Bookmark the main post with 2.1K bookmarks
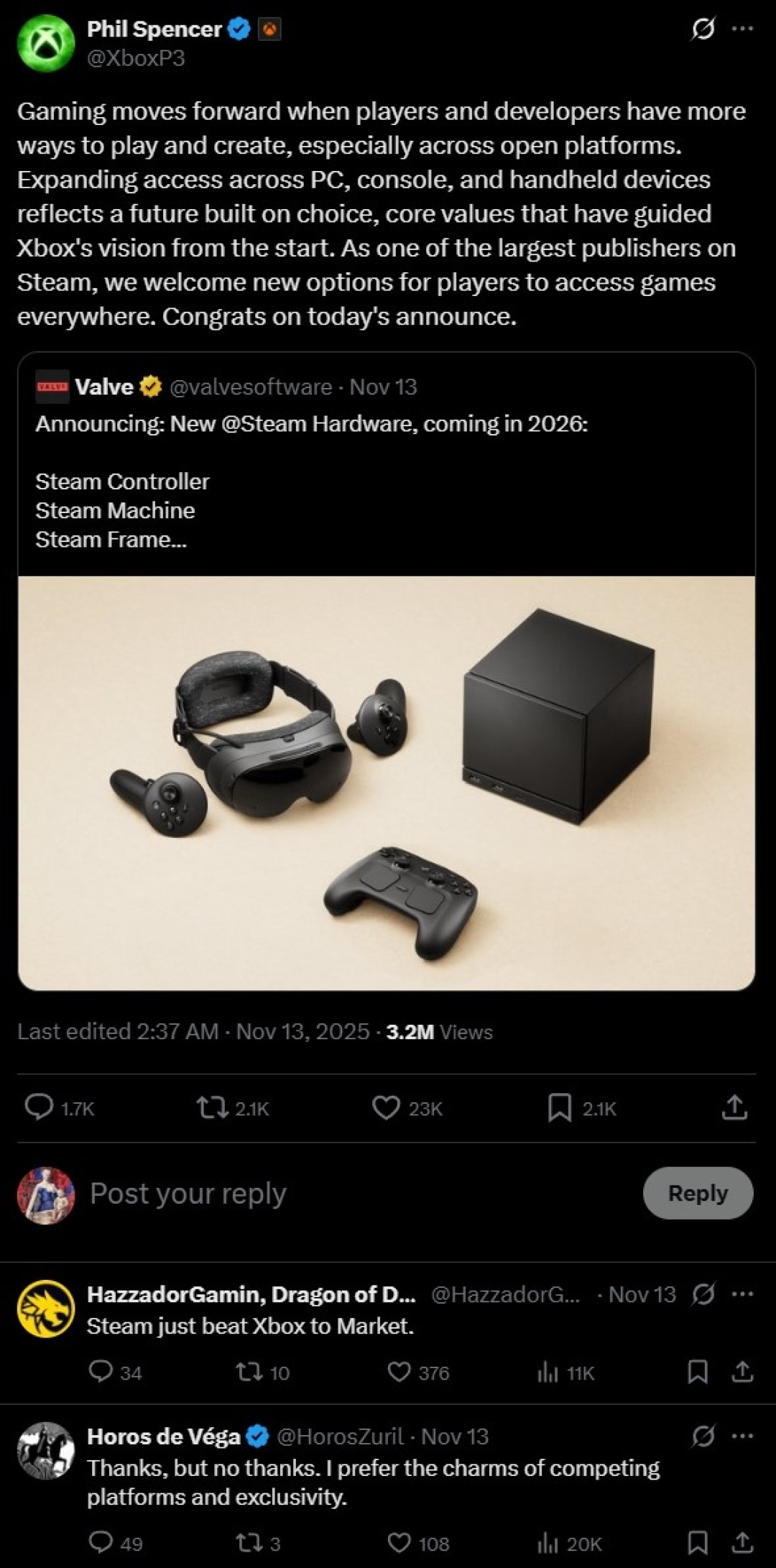Viewport: 776px width, 1568px height. [x=559, y=1107]
